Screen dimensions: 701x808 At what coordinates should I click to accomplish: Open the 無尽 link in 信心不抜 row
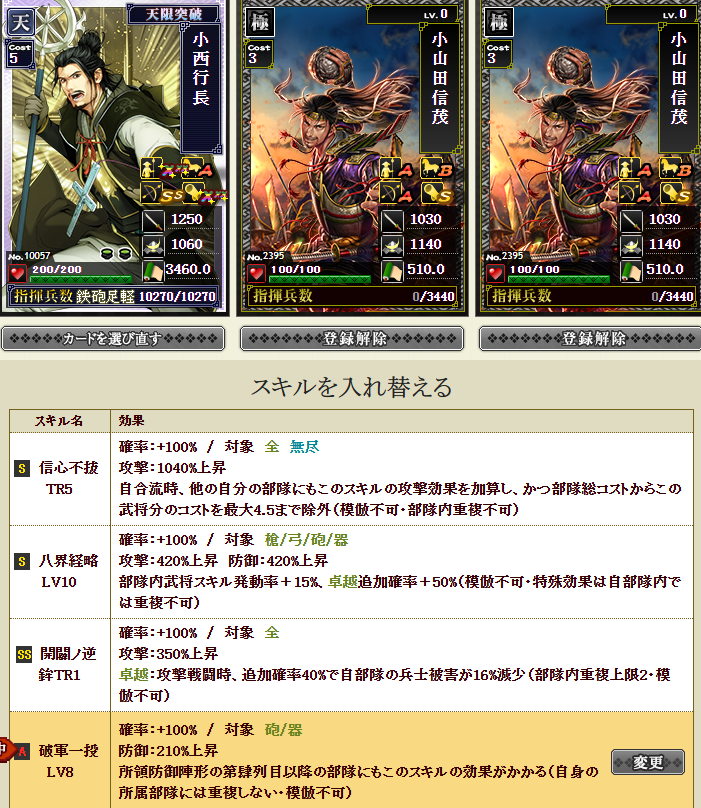[x=304, y=447]
